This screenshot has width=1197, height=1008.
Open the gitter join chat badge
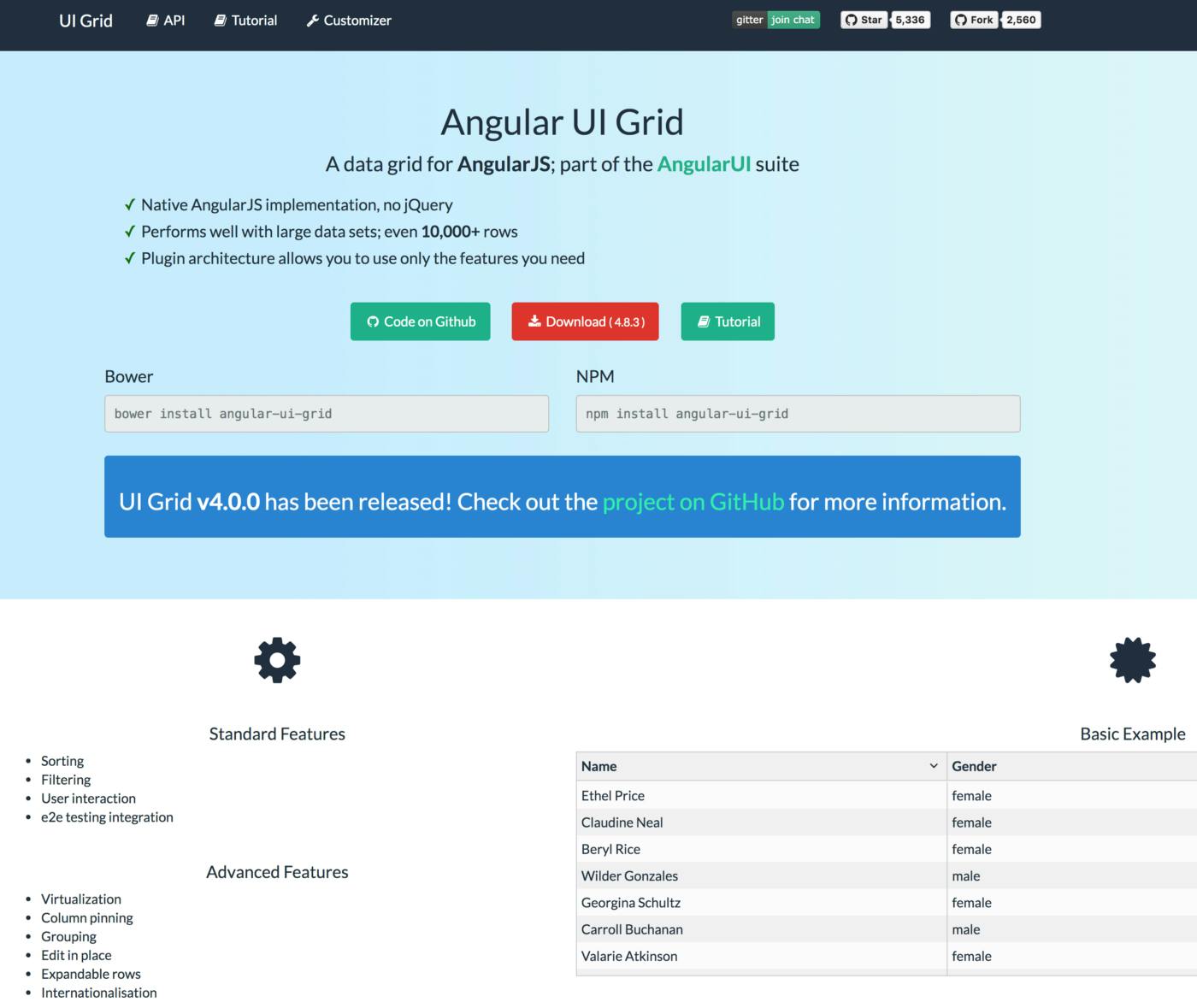pos(775,20)
